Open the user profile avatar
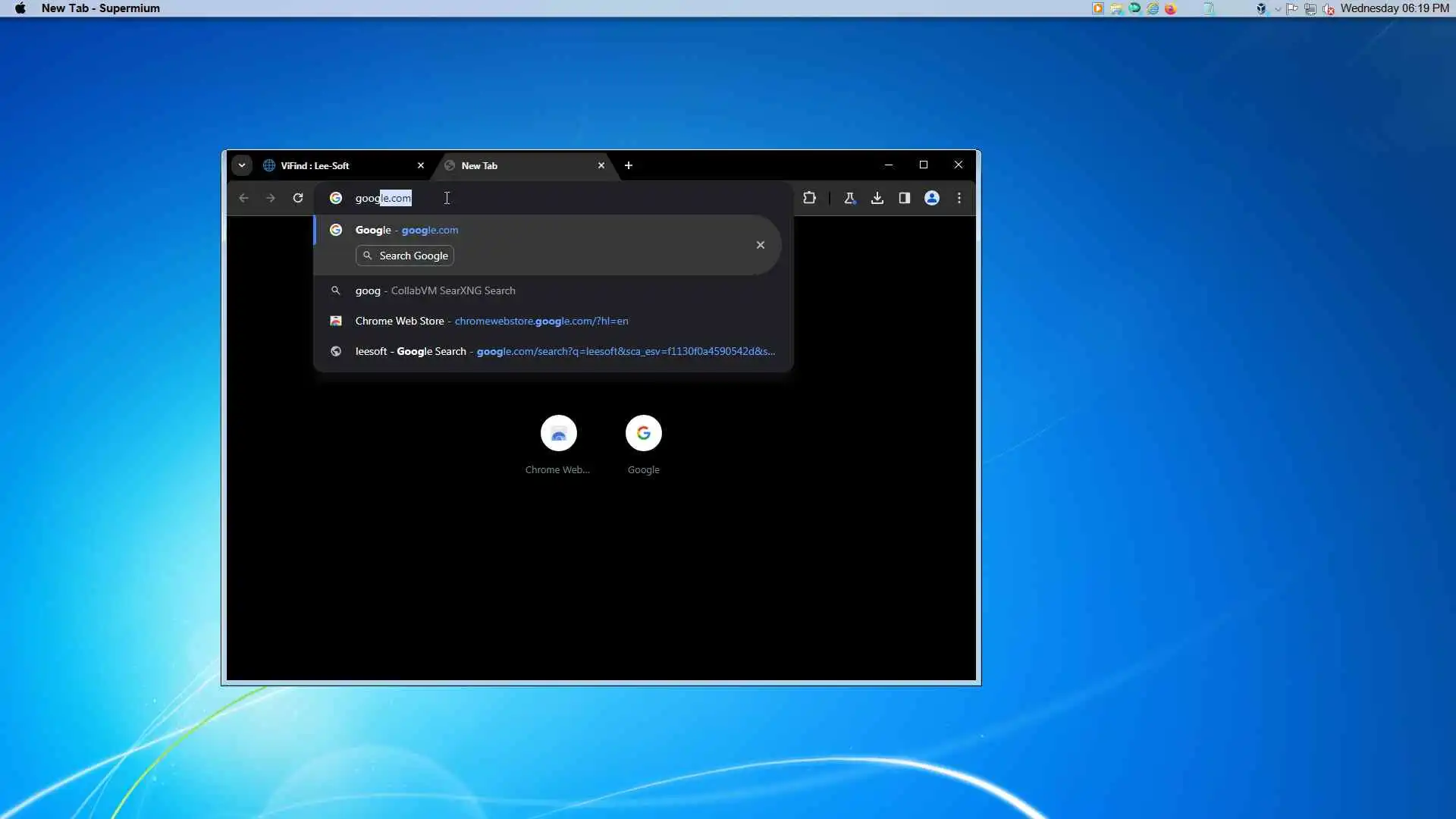The height and width of the screenshot is (819, 1456). tap(932, 198)
